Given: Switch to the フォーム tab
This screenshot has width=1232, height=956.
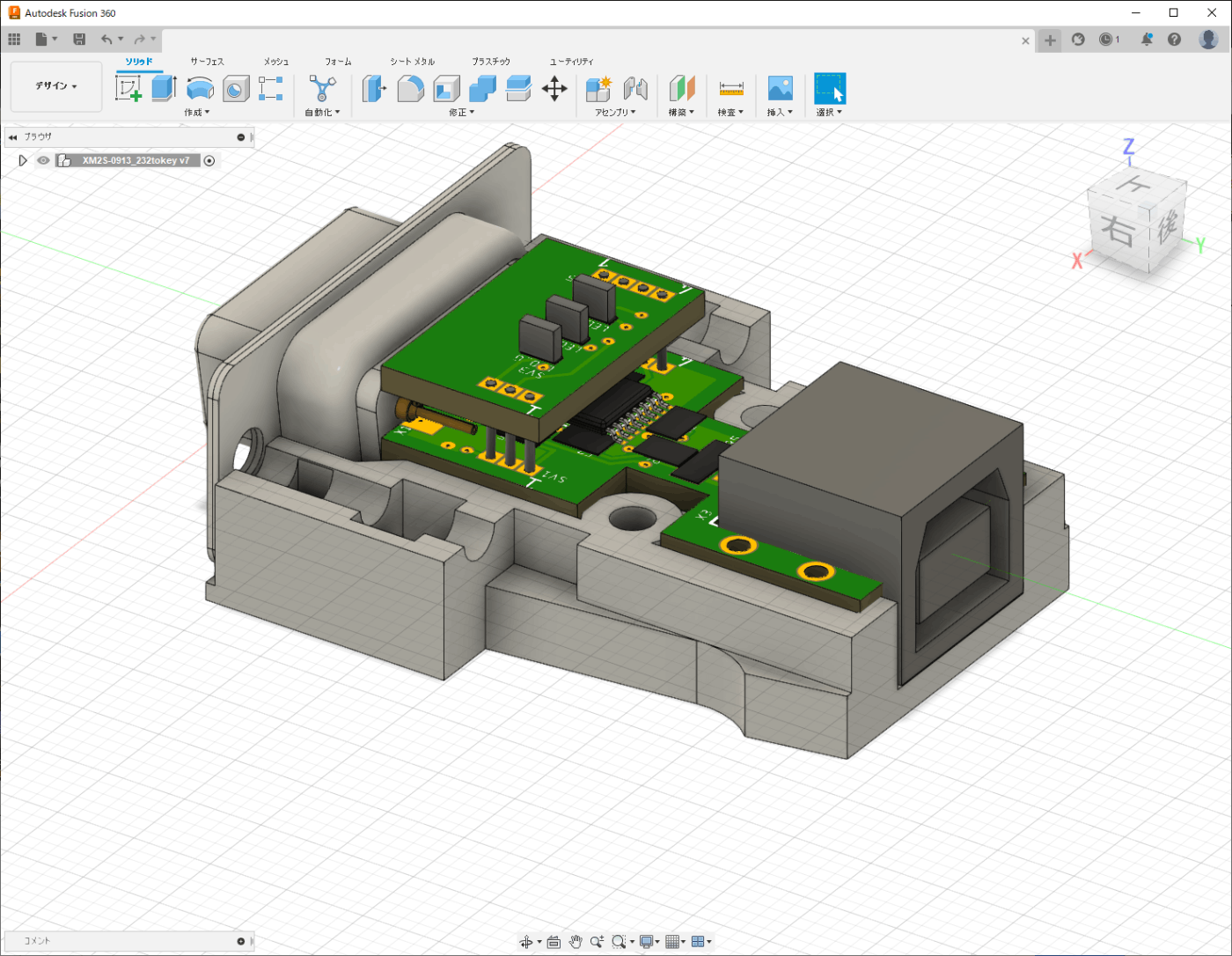Looking at the screenshot, I should 338,62.
